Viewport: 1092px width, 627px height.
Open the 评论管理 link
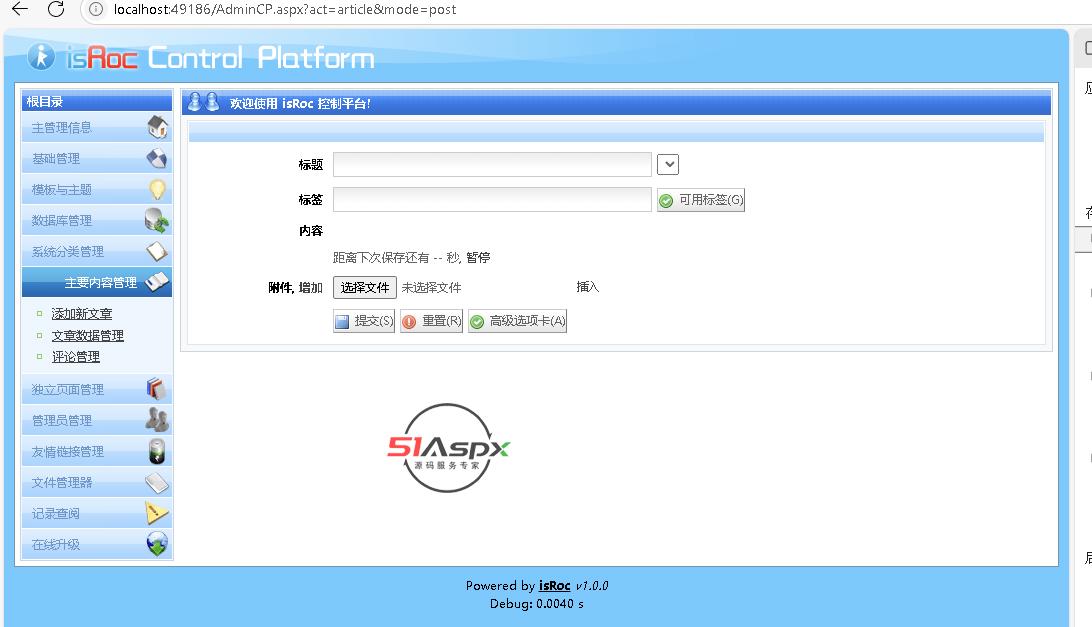click(76, 357)
